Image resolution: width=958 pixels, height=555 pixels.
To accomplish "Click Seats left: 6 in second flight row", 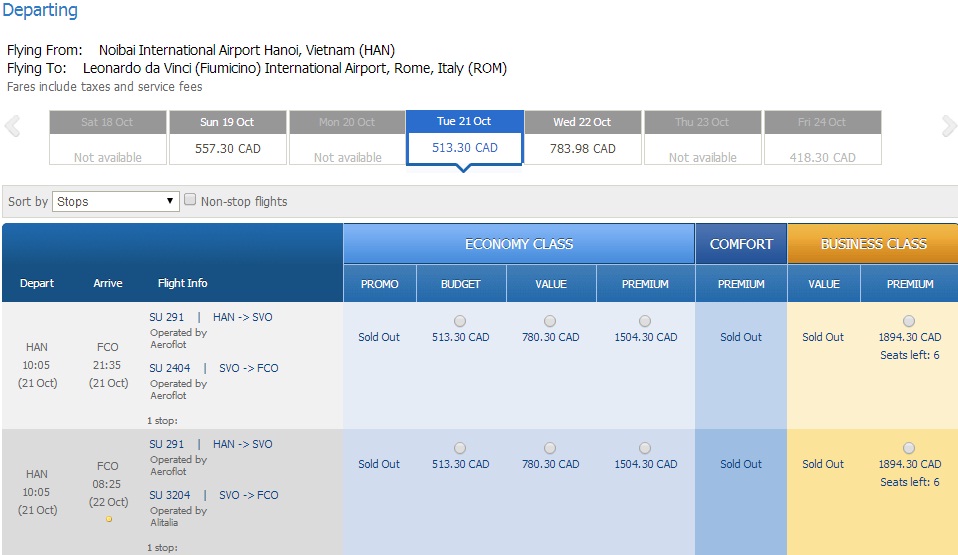I will (x=910, y=482).
